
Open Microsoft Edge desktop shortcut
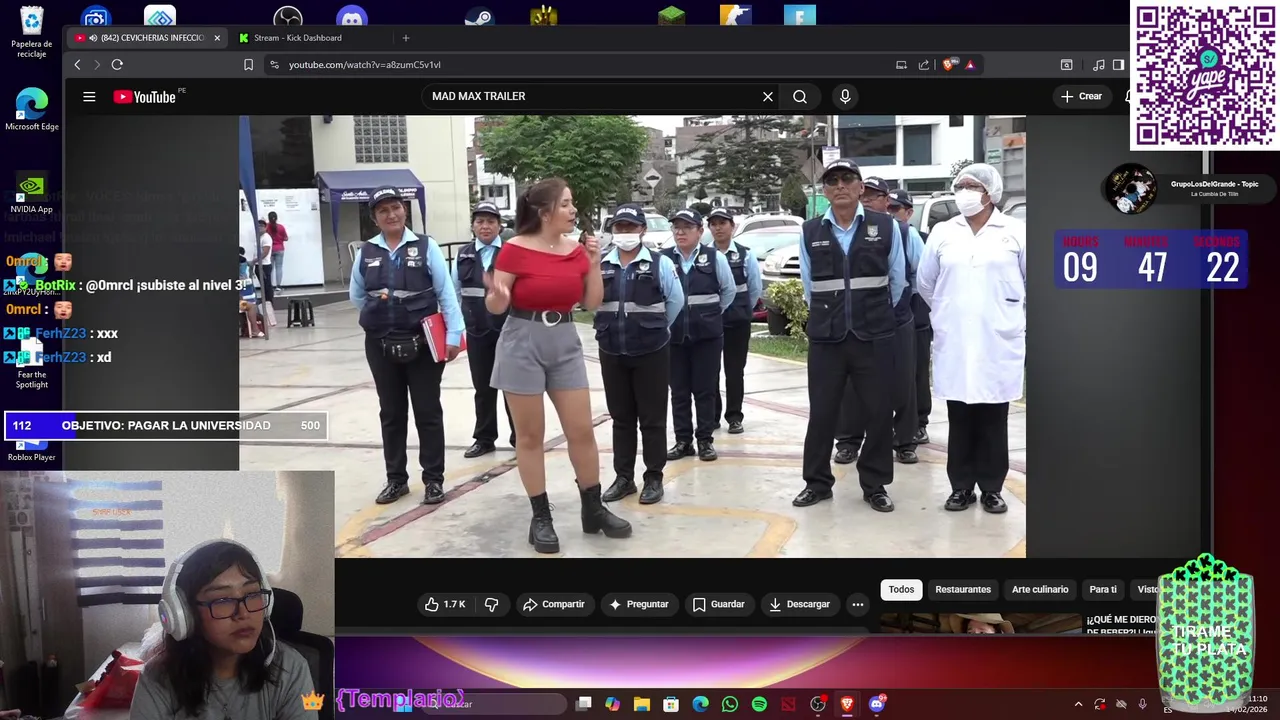31,110
